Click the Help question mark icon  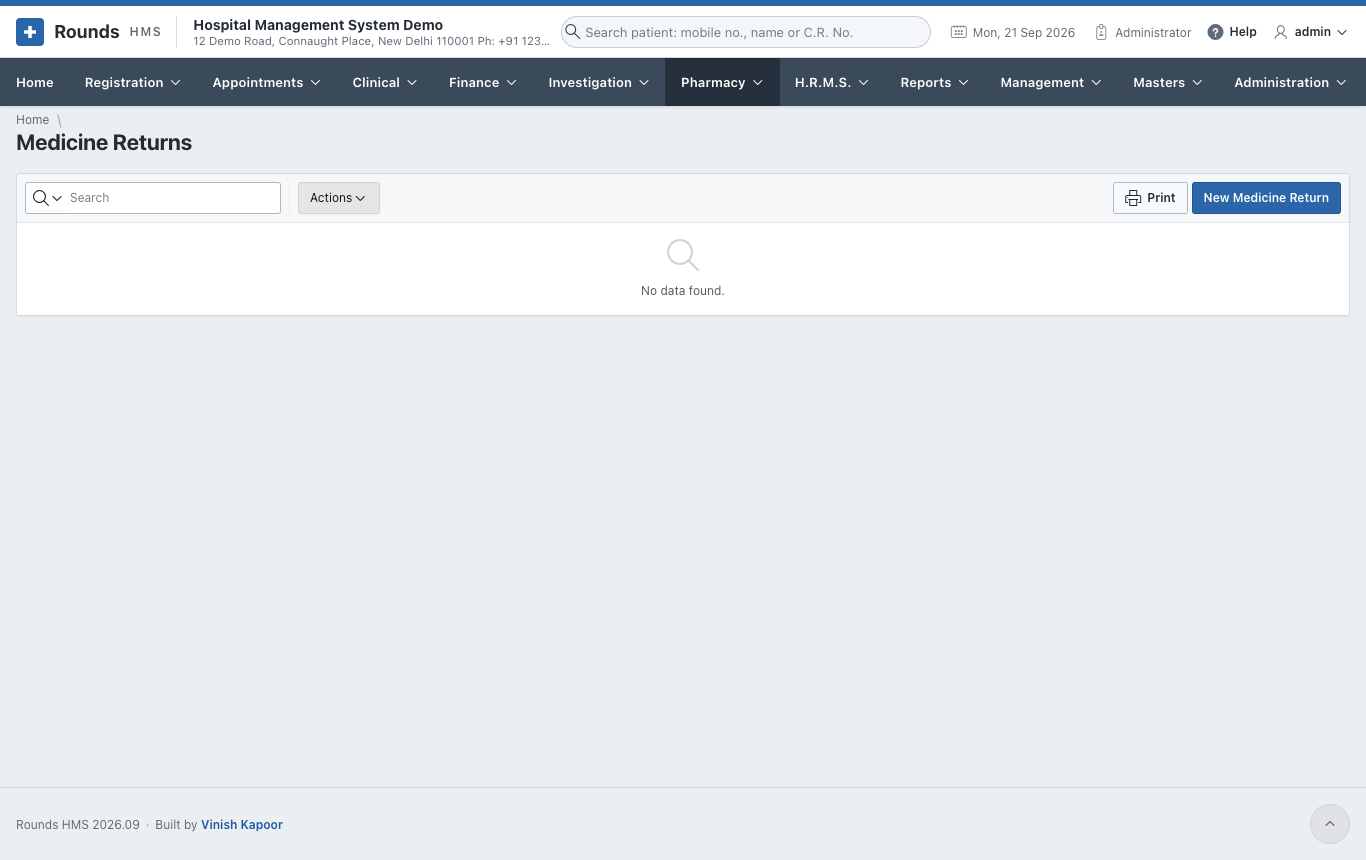1215,32
